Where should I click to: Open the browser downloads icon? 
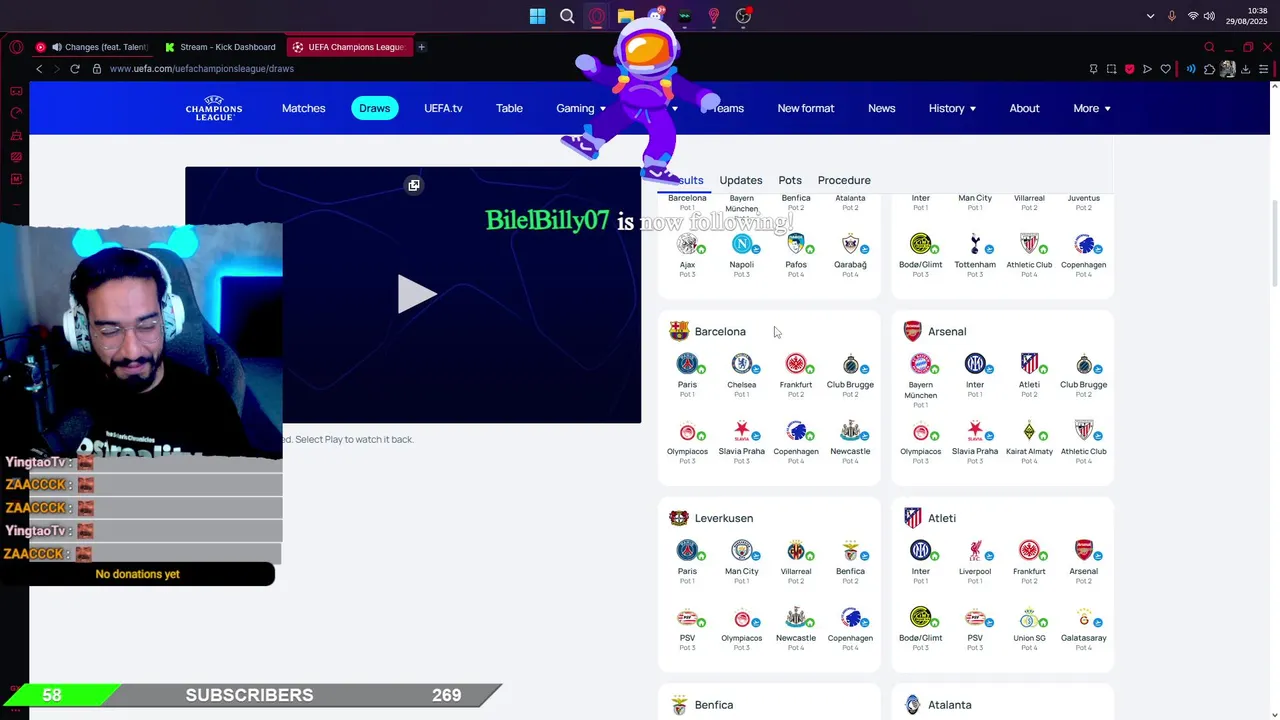click(x=1245, y=69)
